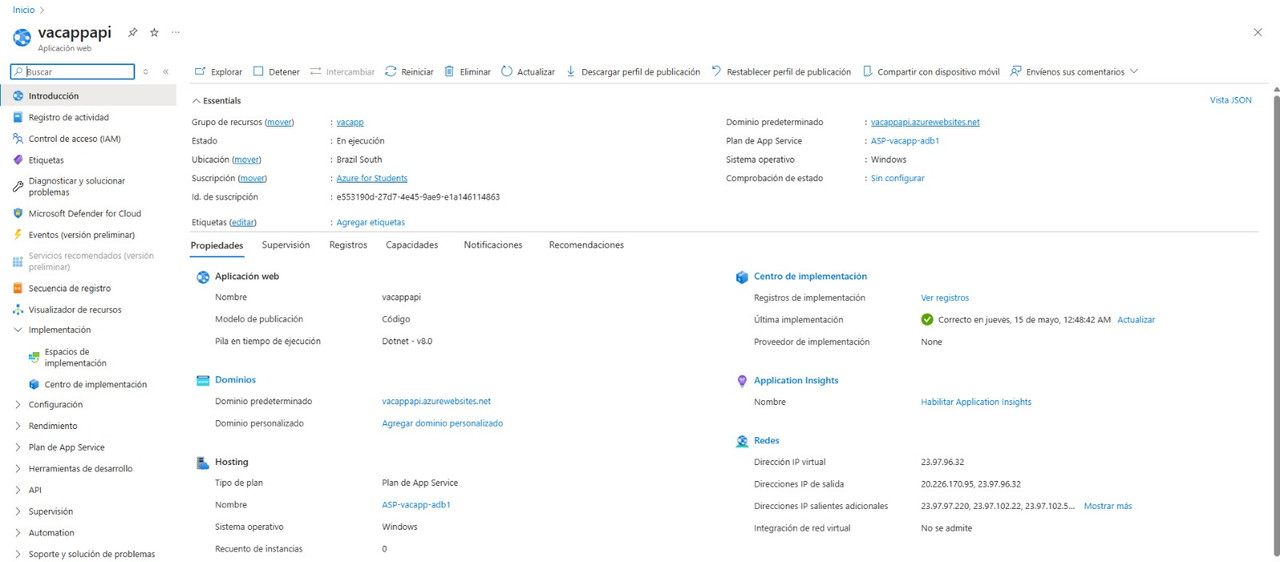The width and height of the screenshot is (1280, 562).
Task: Delete the app with Eliminar
Action: pyautogui.click(x=467, y=72)
